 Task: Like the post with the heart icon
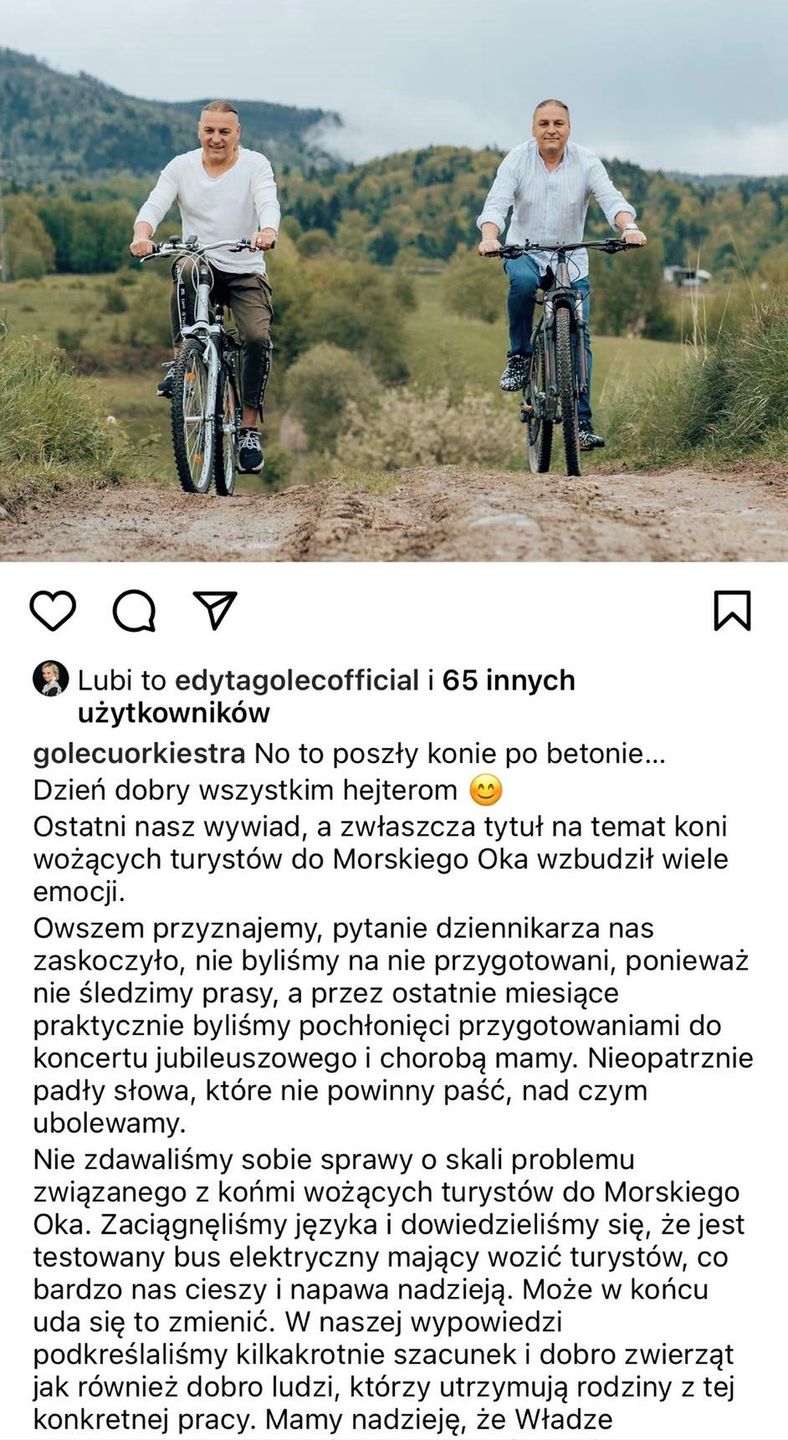click(x=52, y=610)
